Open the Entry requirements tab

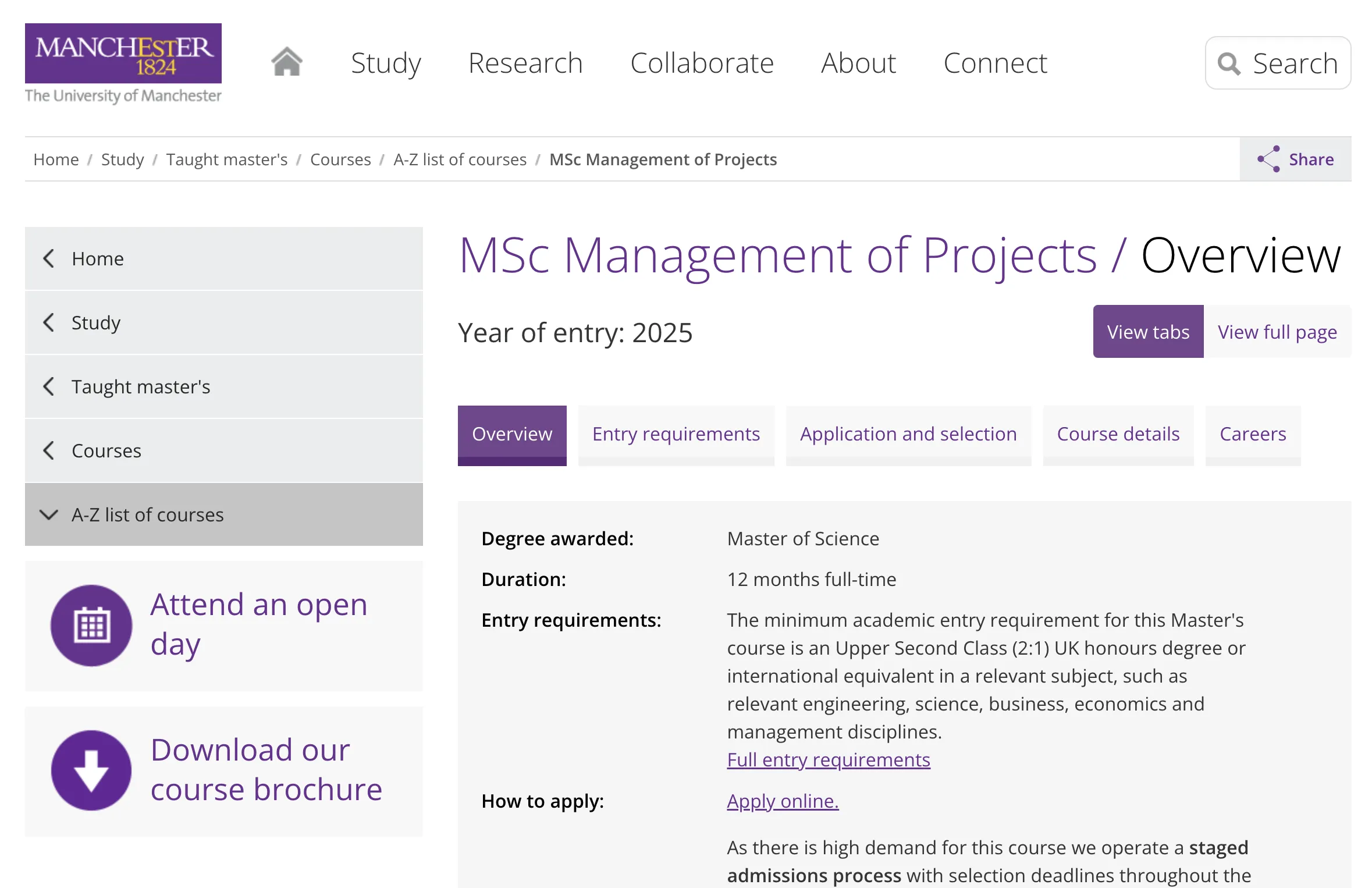tap(676, 434)
